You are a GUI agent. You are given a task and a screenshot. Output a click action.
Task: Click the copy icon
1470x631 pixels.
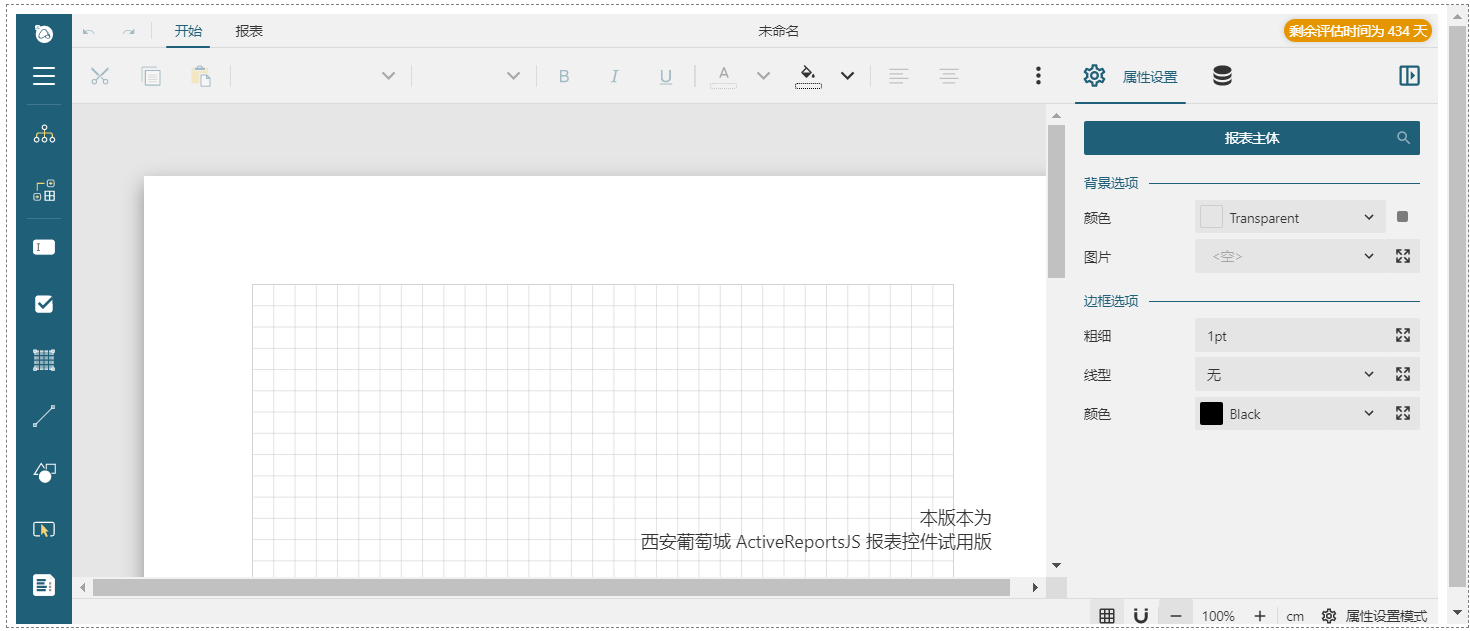tap(151, 76)
